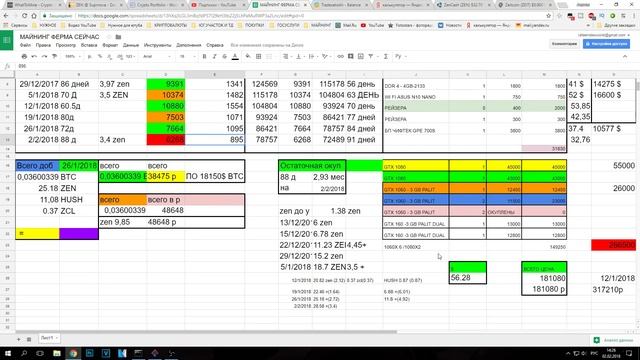640x360 pixels.
Task: Open the Файл menu
Action: coord(25,45)
